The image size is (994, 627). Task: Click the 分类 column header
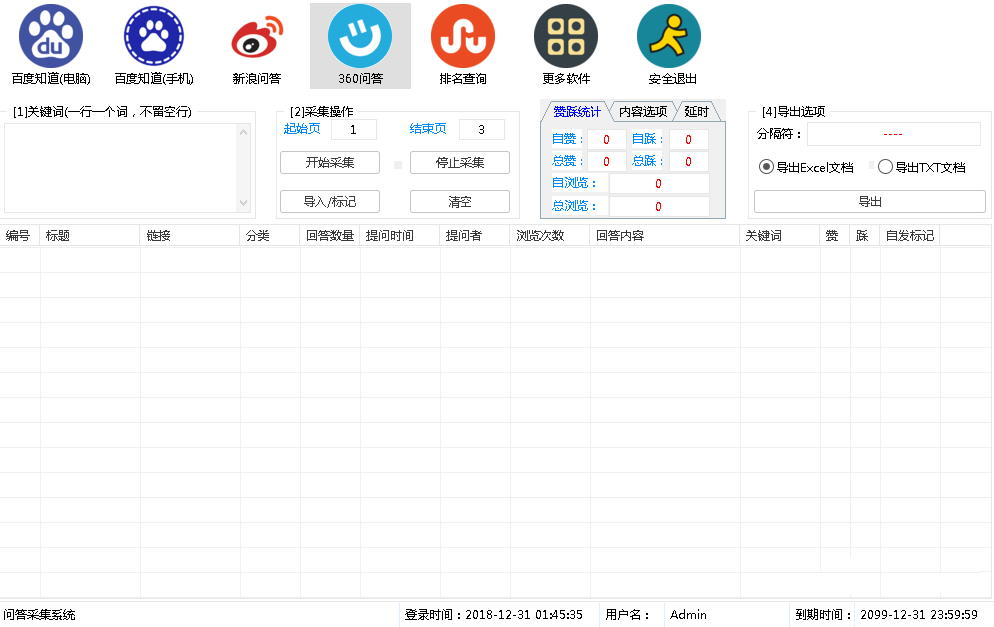tap(270, 236)
